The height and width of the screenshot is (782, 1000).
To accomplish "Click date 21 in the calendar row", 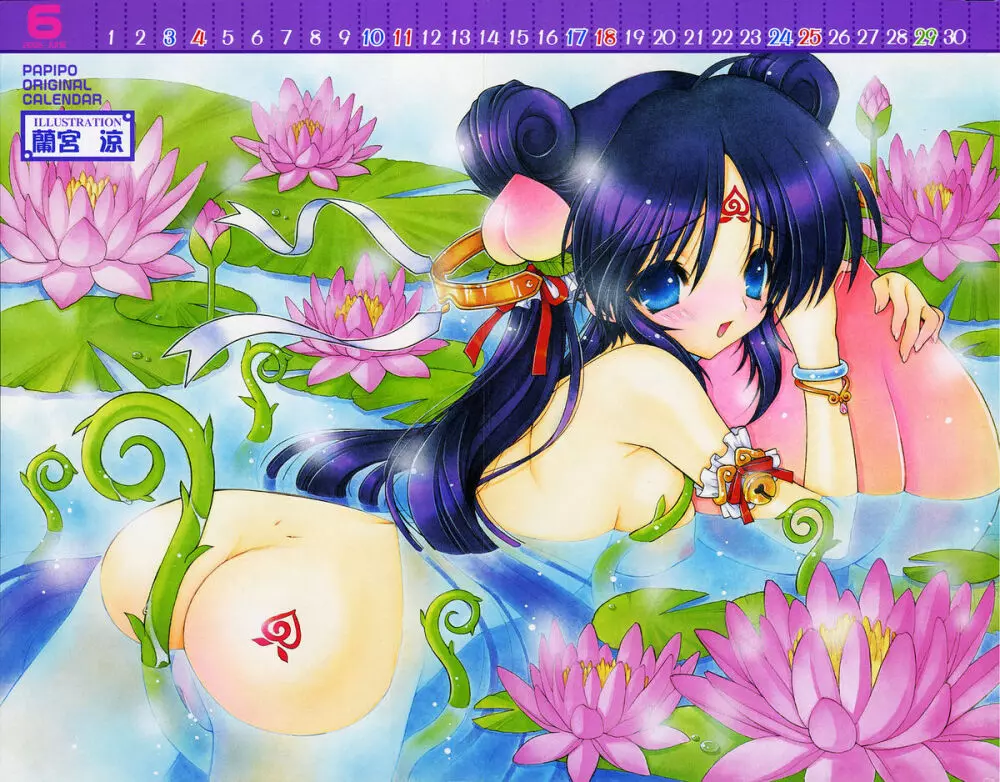I will pos(693,38).
